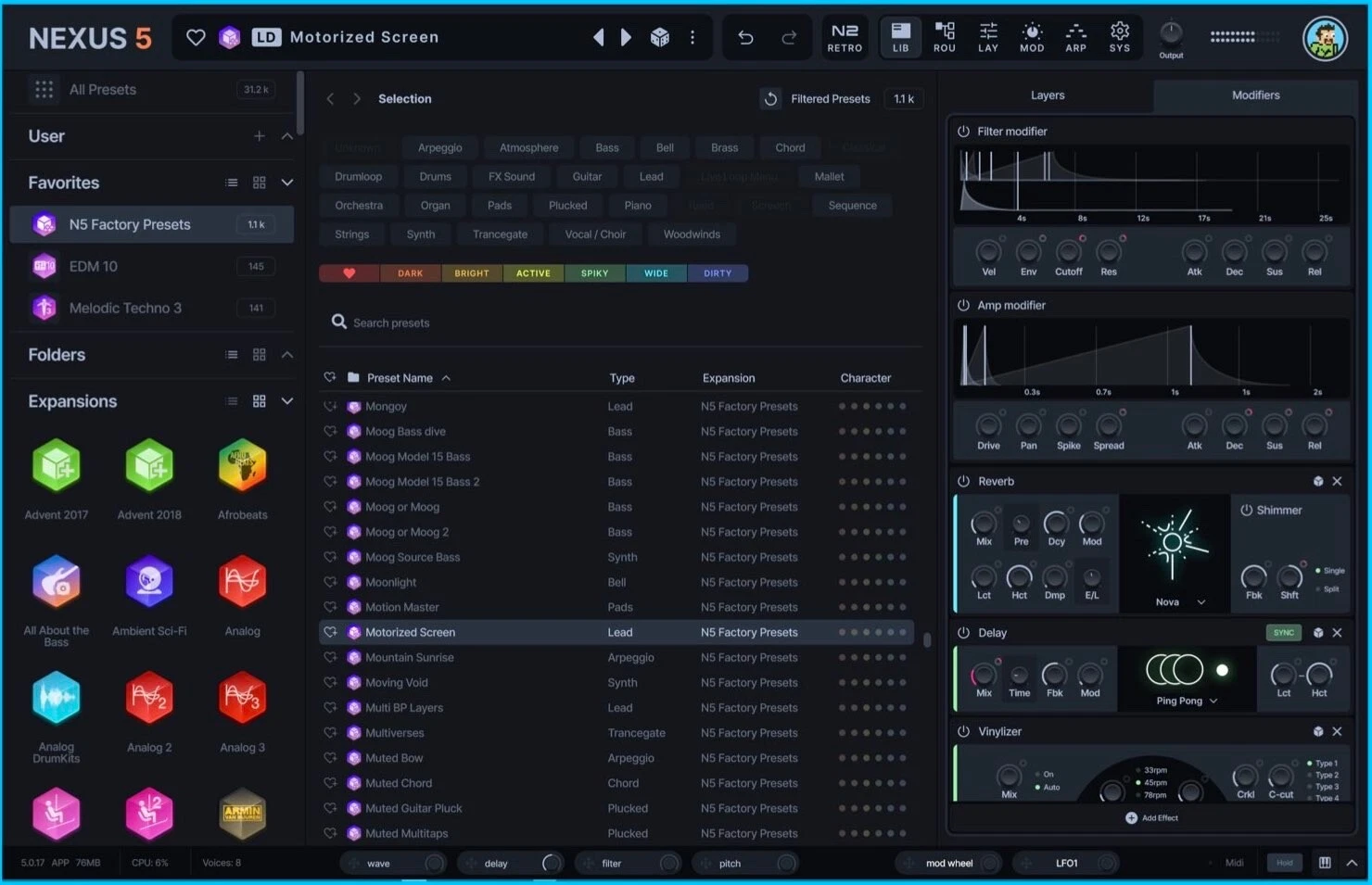This screenshot has width=1372, height=885.
Task: Toggle the Amp modifier power button
Action: click(x=963, y=305)
